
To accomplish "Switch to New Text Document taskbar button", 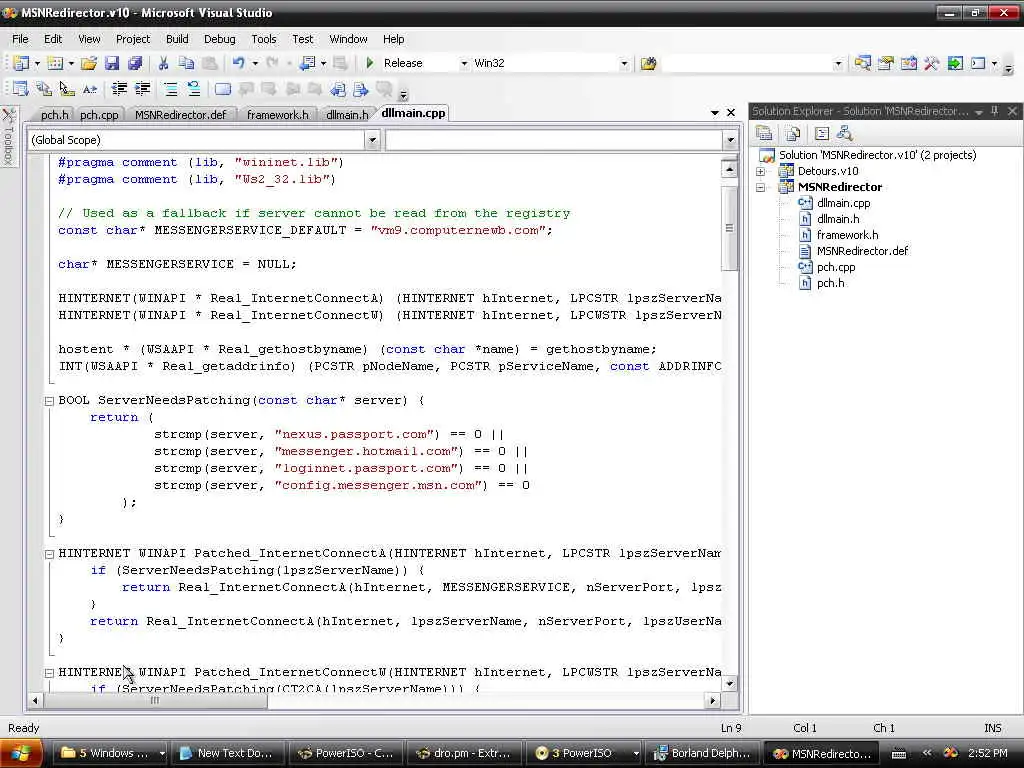I will pos(229,754).
